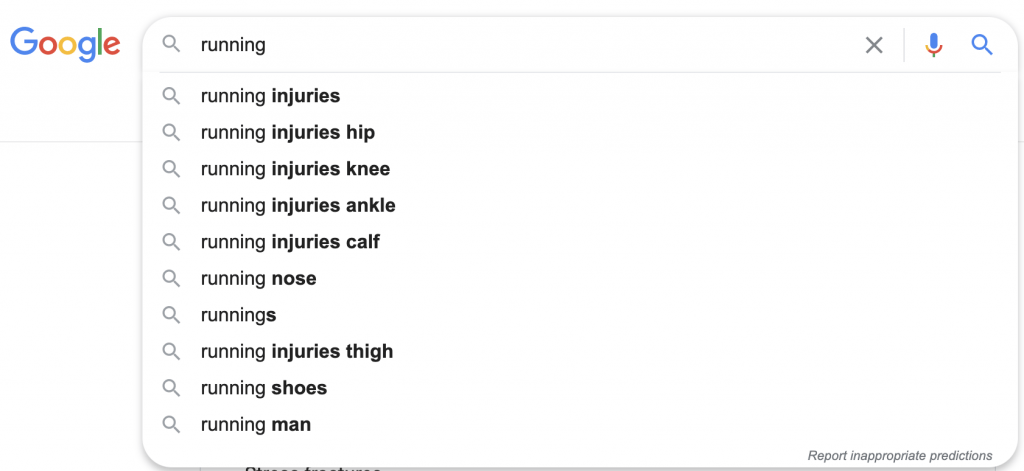Screen dimensions: 1024x471
Task: Open the Report inappropriate predictions link
Action: (x=900, y=455)
